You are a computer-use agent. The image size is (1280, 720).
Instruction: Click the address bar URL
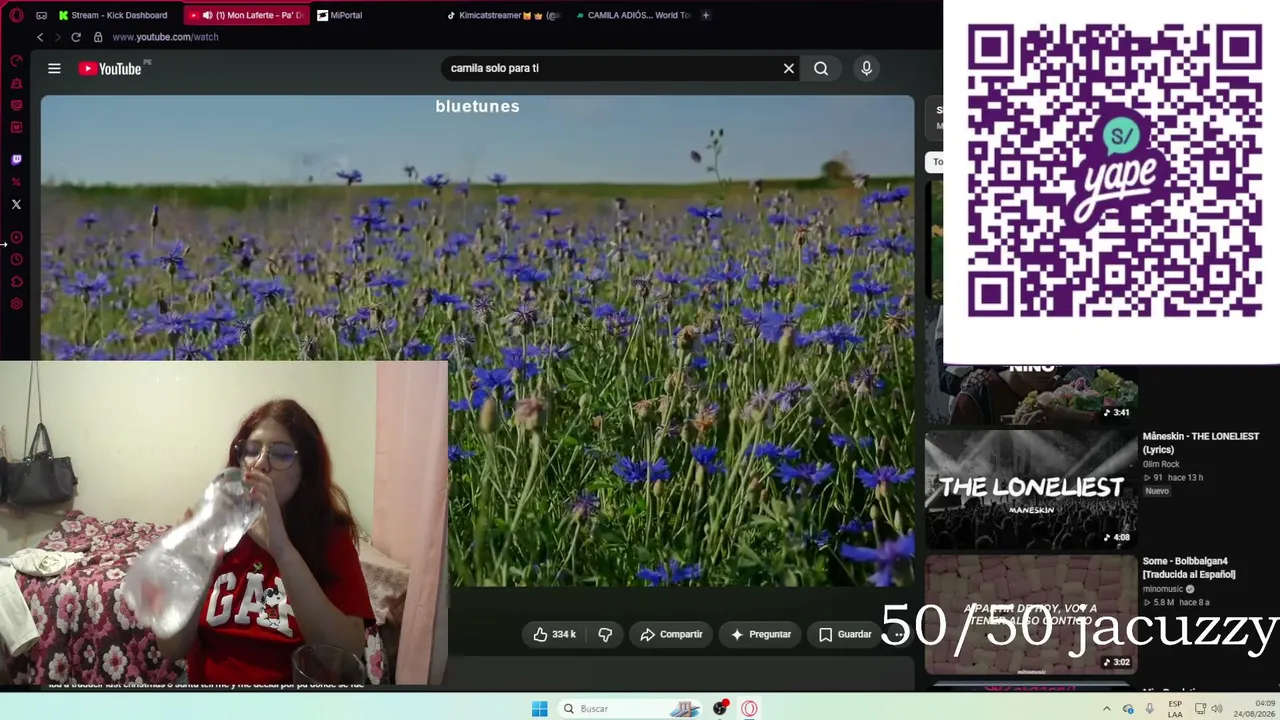[165, 37]
